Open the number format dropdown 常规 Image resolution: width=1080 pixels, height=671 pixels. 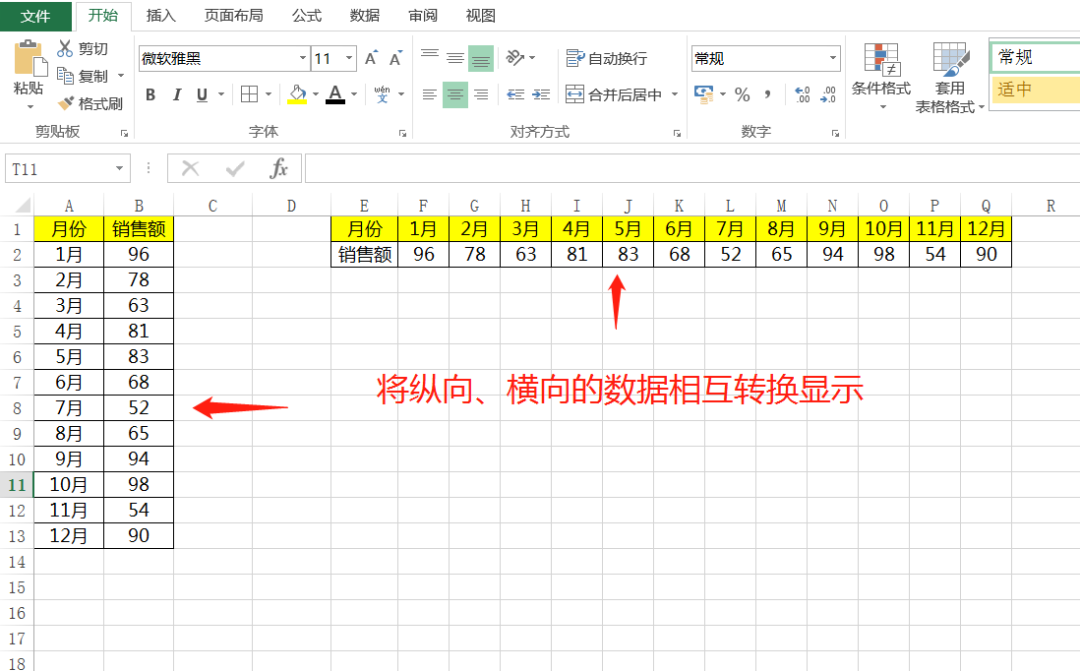pyautogui.click(x=833, y=59)
